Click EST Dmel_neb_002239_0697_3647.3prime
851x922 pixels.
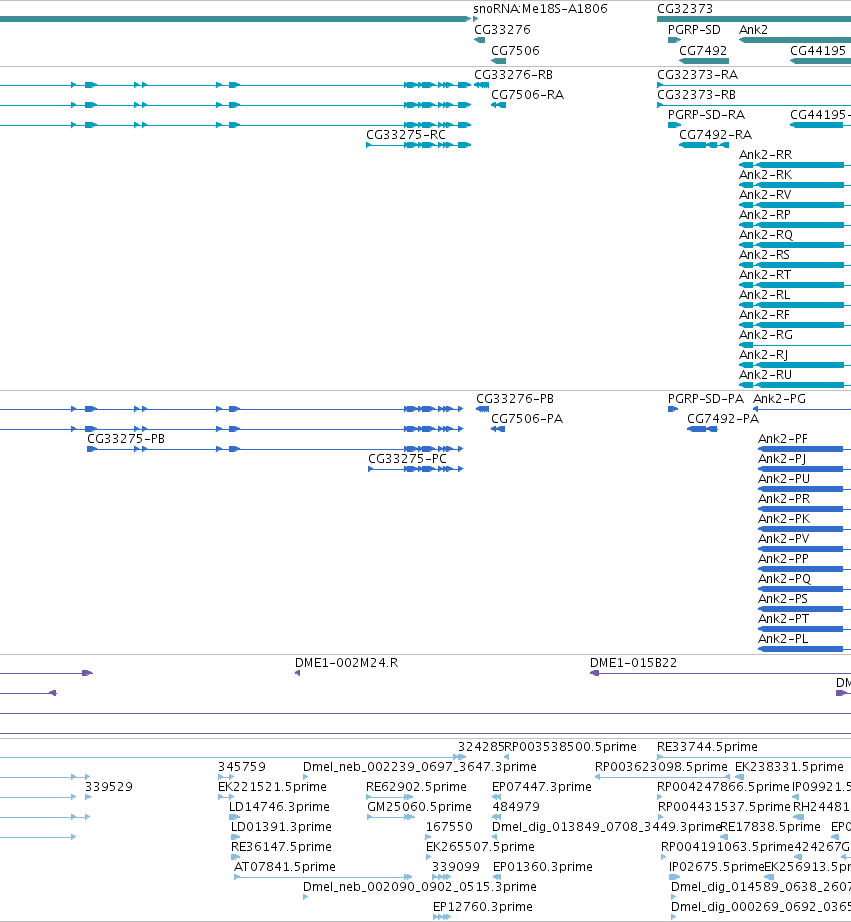[x=419, y=767]
